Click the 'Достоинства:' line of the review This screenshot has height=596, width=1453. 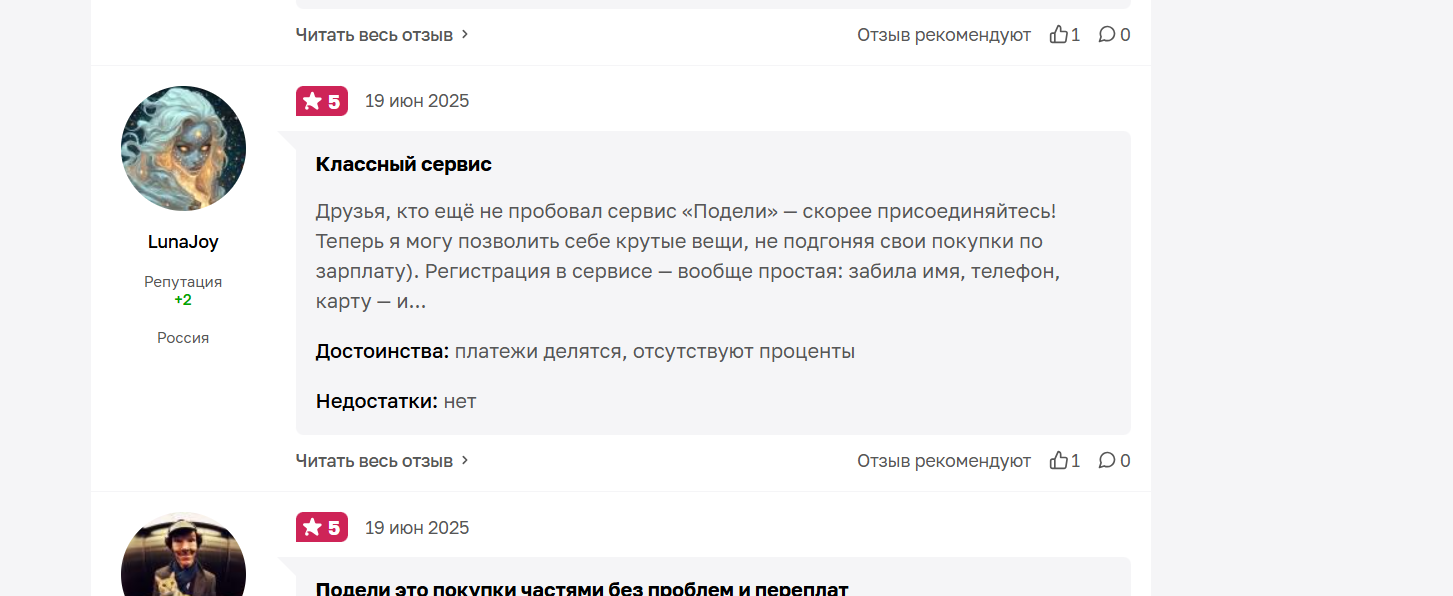(x=585, y=352)
